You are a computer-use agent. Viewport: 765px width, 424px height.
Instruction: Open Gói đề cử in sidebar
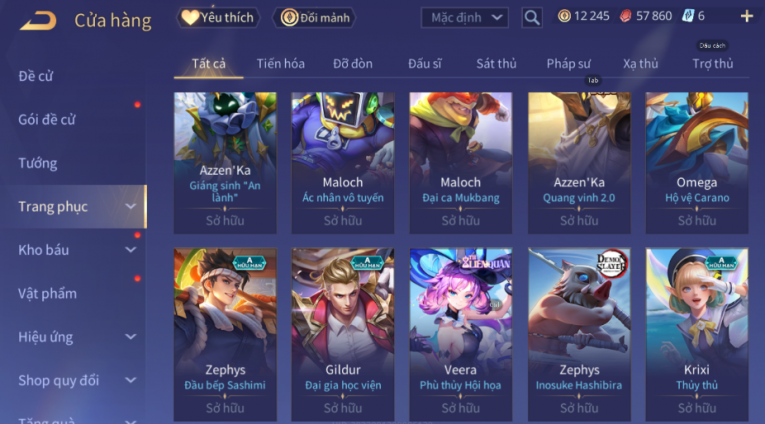pos(47,120)
